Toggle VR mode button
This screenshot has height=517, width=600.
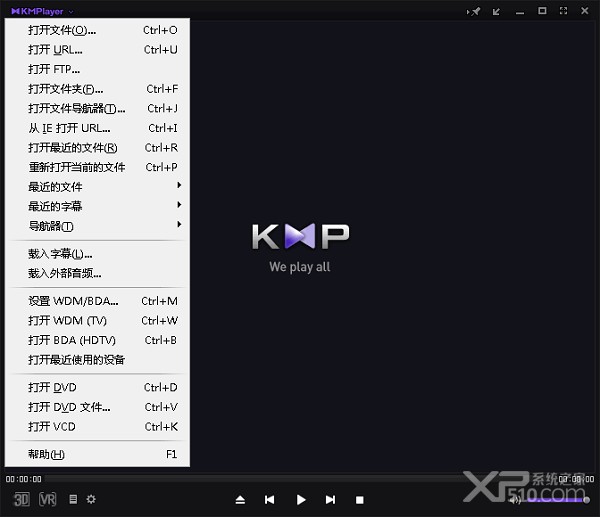47,499
